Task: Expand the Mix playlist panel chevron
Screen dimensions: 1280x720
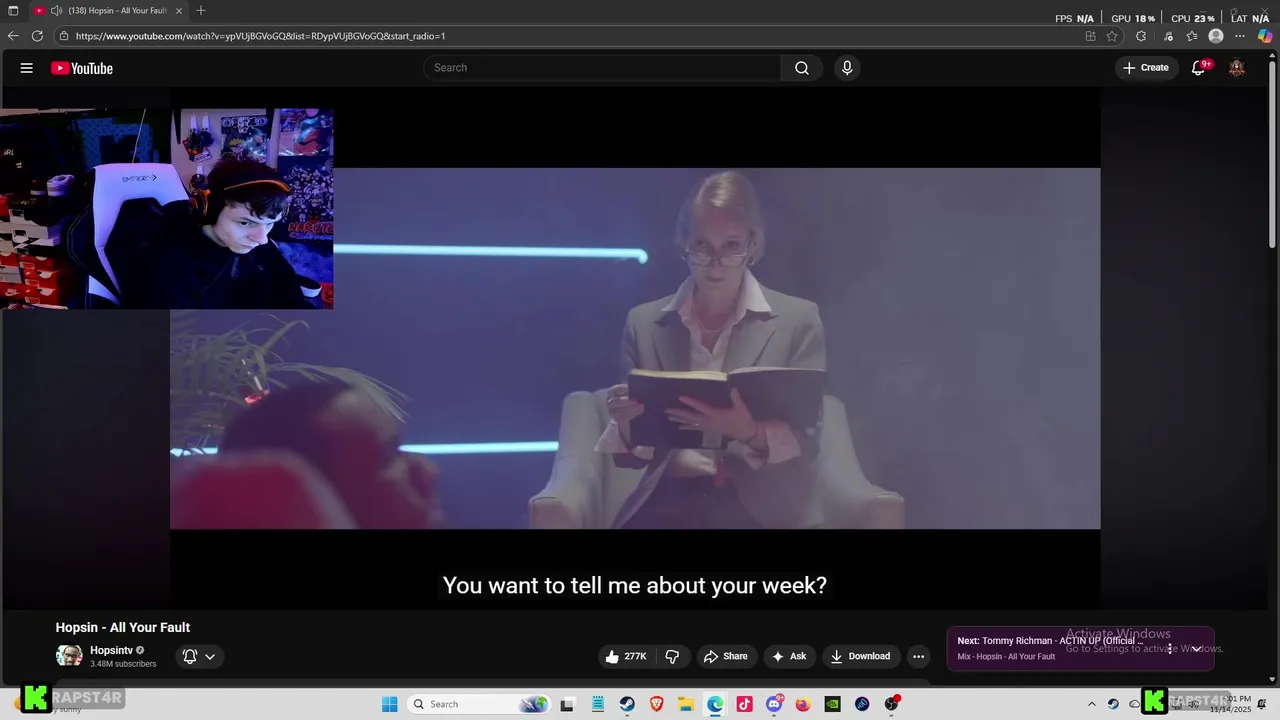Action: pos(1196,648)
